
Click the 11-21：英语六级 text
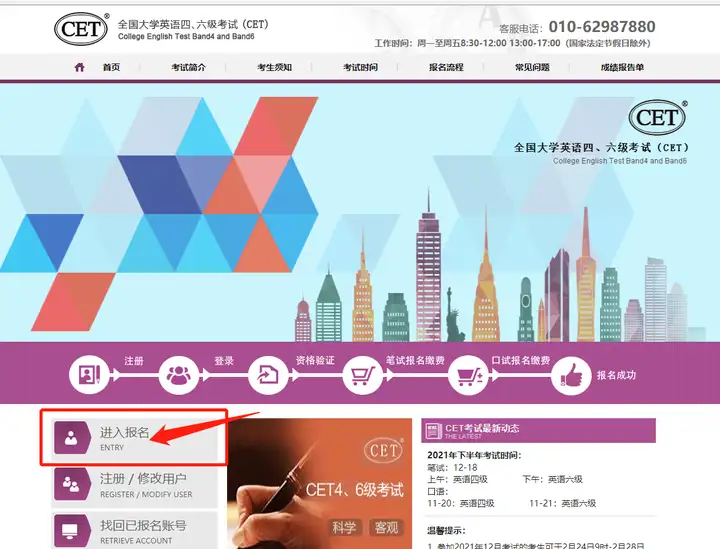click(562, 503)
